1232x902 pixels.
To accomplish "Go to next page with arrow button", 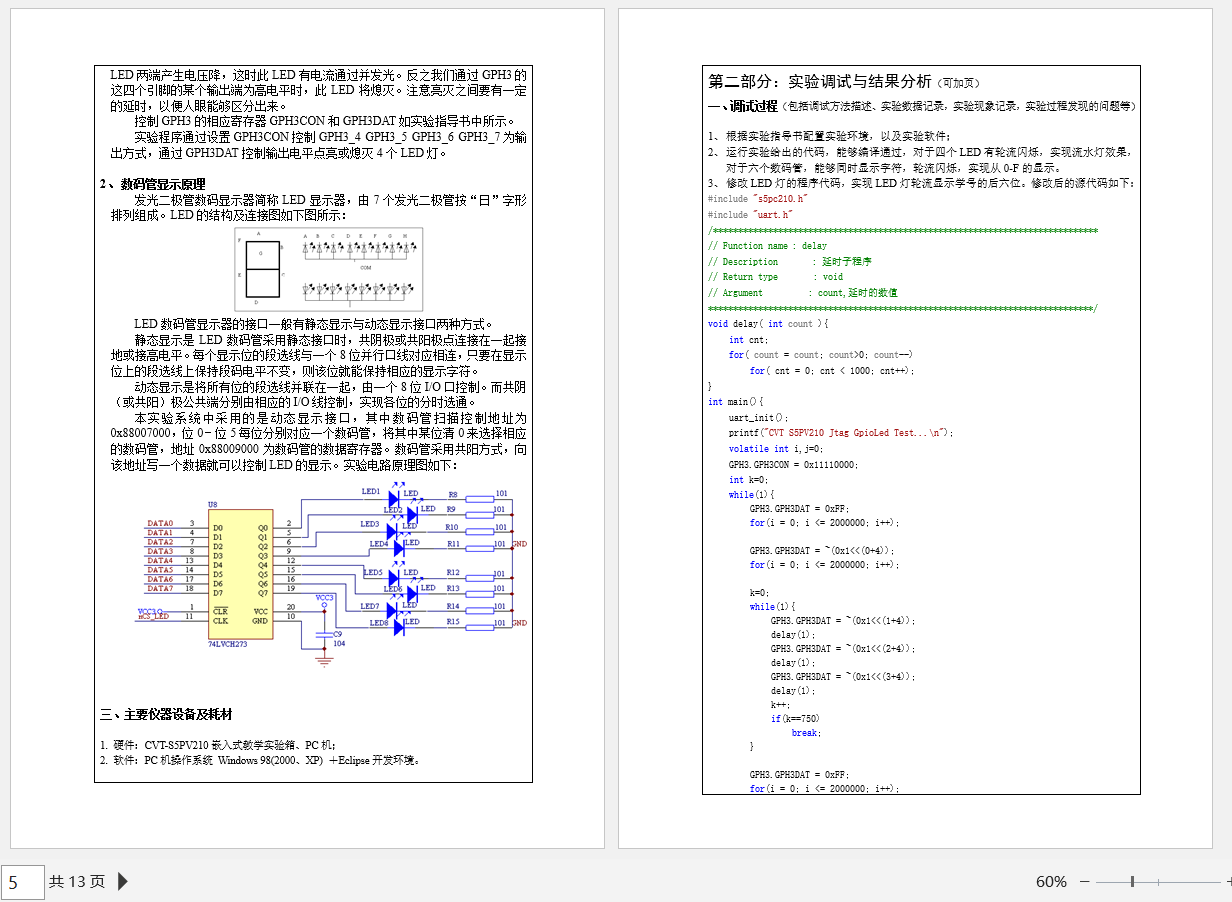I will [x=123, y=881].
